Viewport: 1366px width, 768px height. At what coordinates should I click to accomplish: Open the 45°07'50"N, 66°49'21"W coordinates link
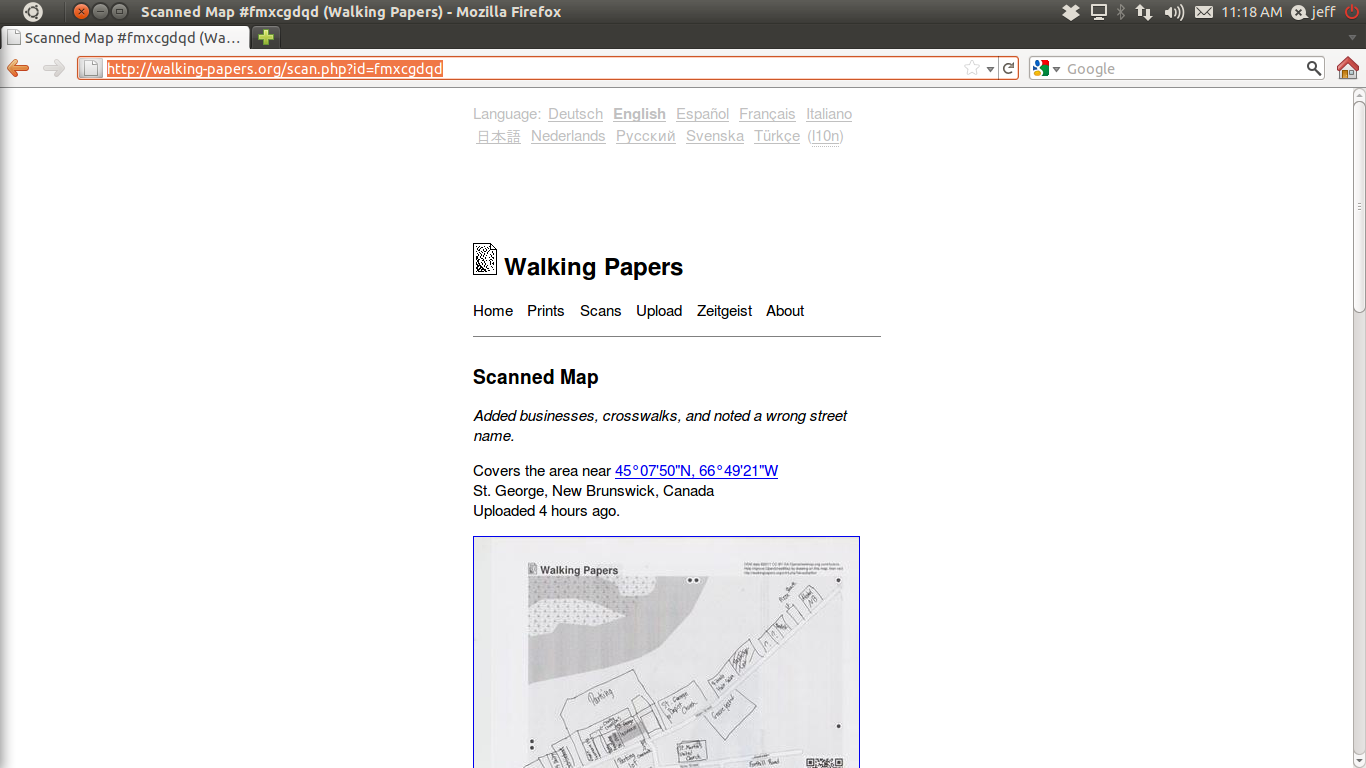[x=696, y=471]
